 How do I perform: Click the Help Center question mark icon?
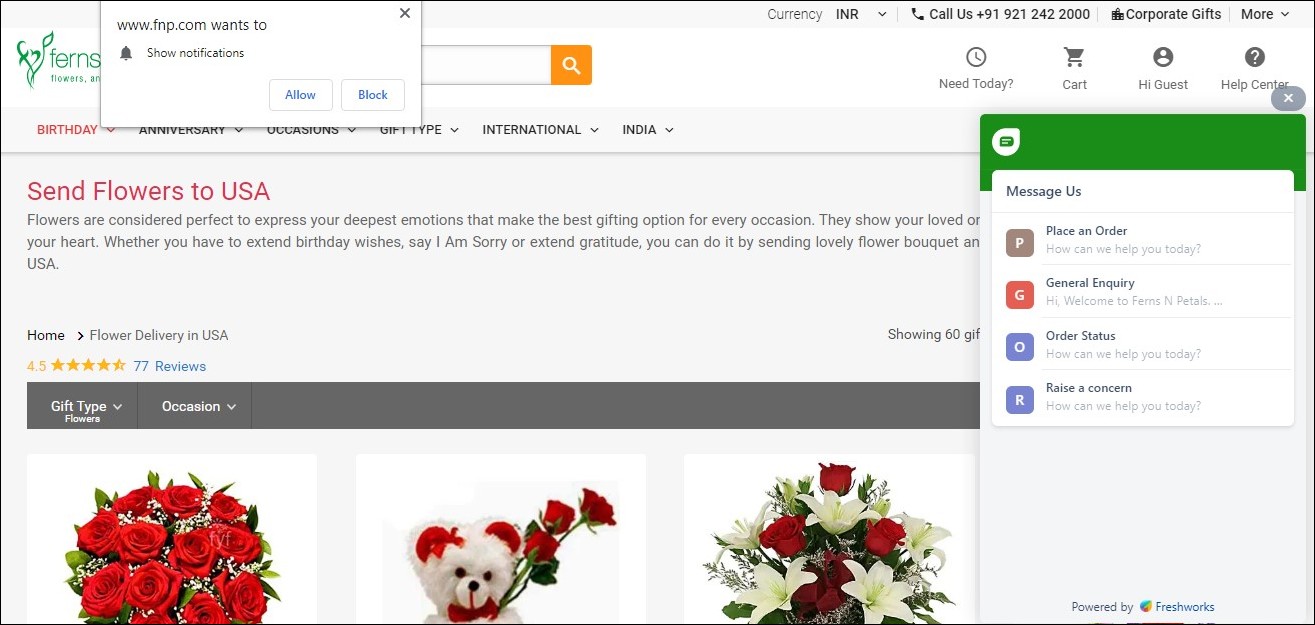(1254, 58)
